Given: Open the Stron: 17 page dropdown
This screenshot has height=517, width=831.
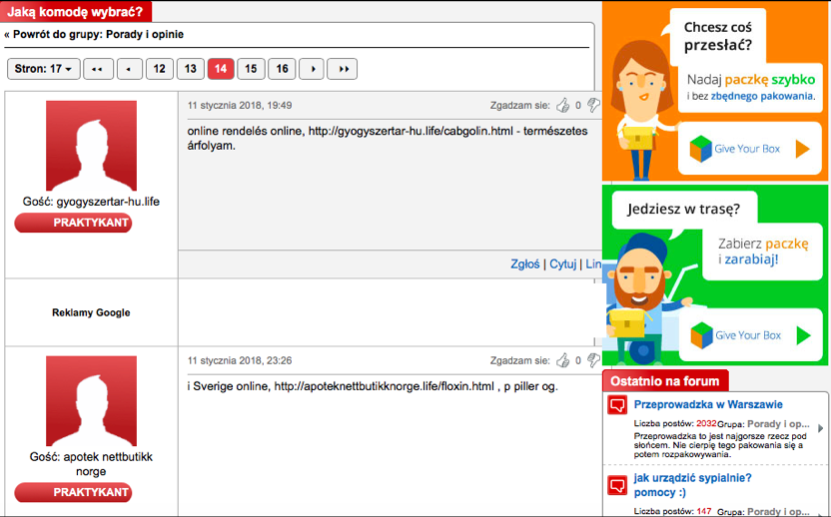Looking at the screenshot, I should [x=41, y=69].
